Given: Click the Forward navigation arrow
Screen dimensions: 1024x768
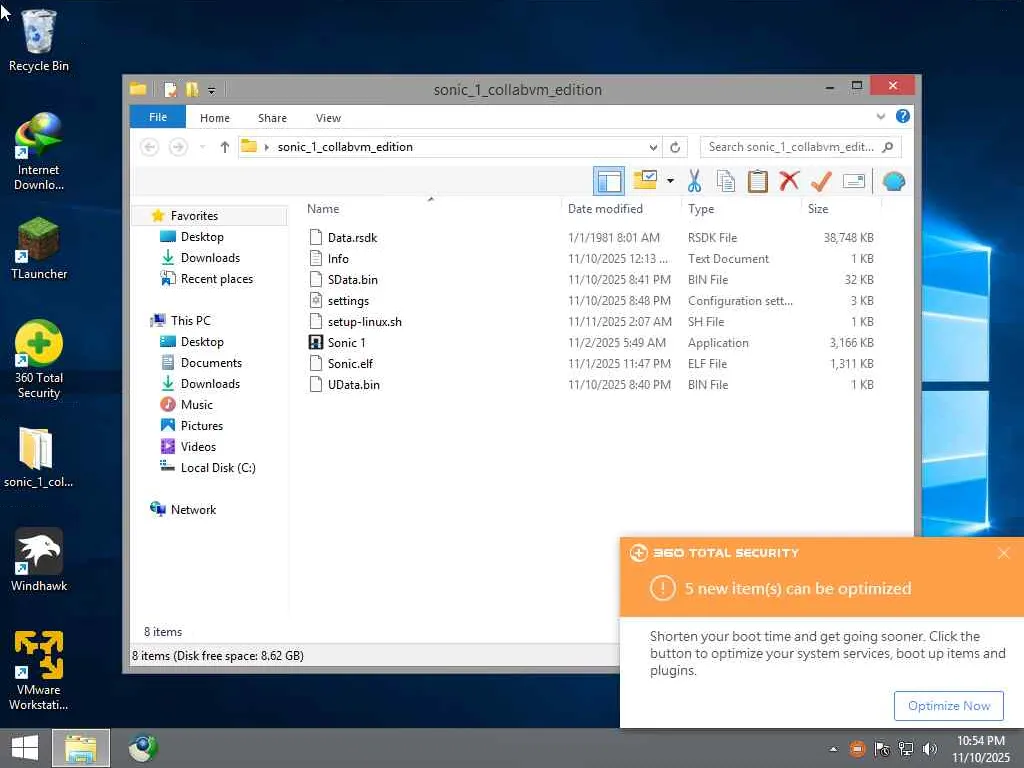Looking at the screenshot, I should (x=178, y=147).
